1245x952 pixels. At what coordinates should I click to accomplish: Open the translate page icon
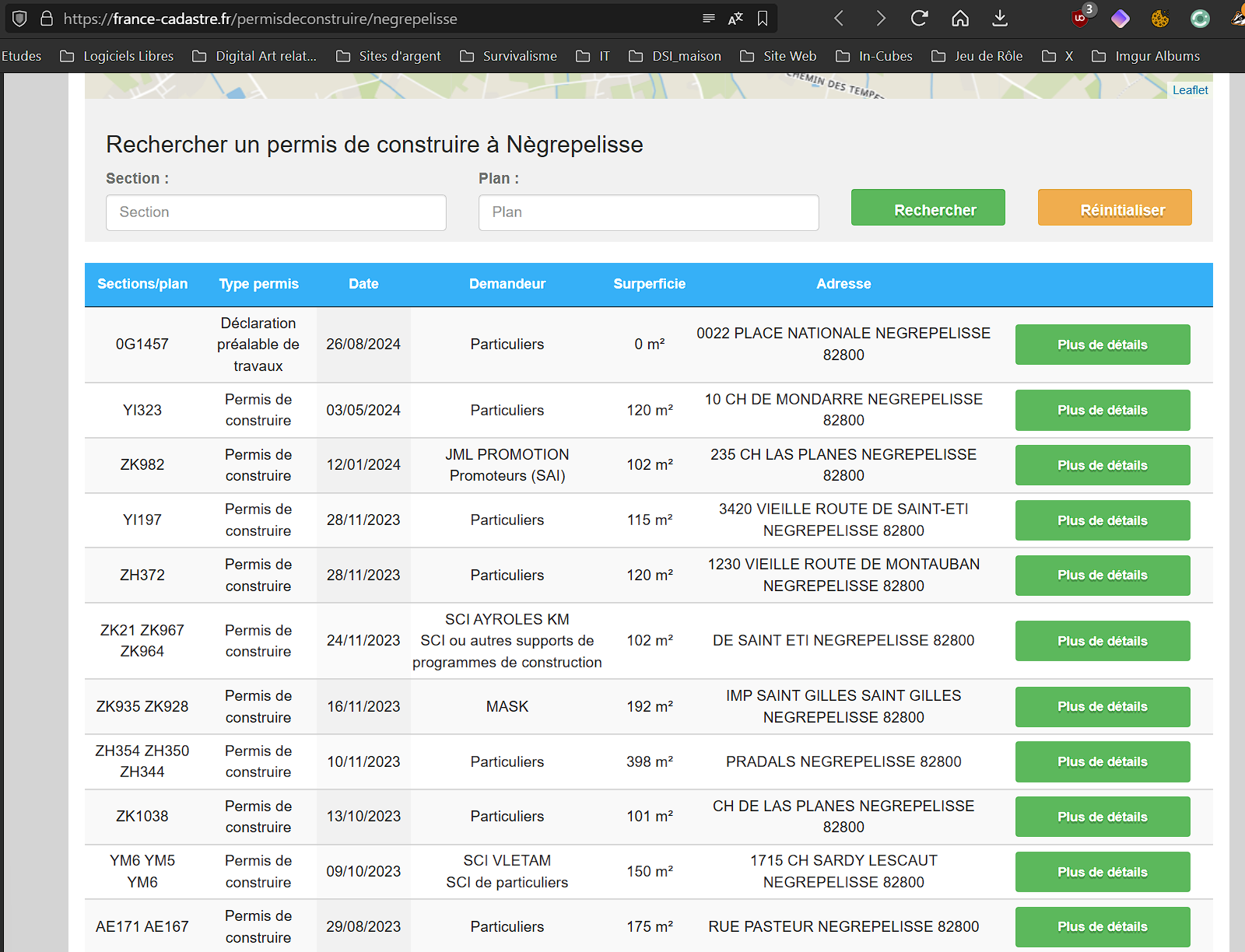click(735, 19)
